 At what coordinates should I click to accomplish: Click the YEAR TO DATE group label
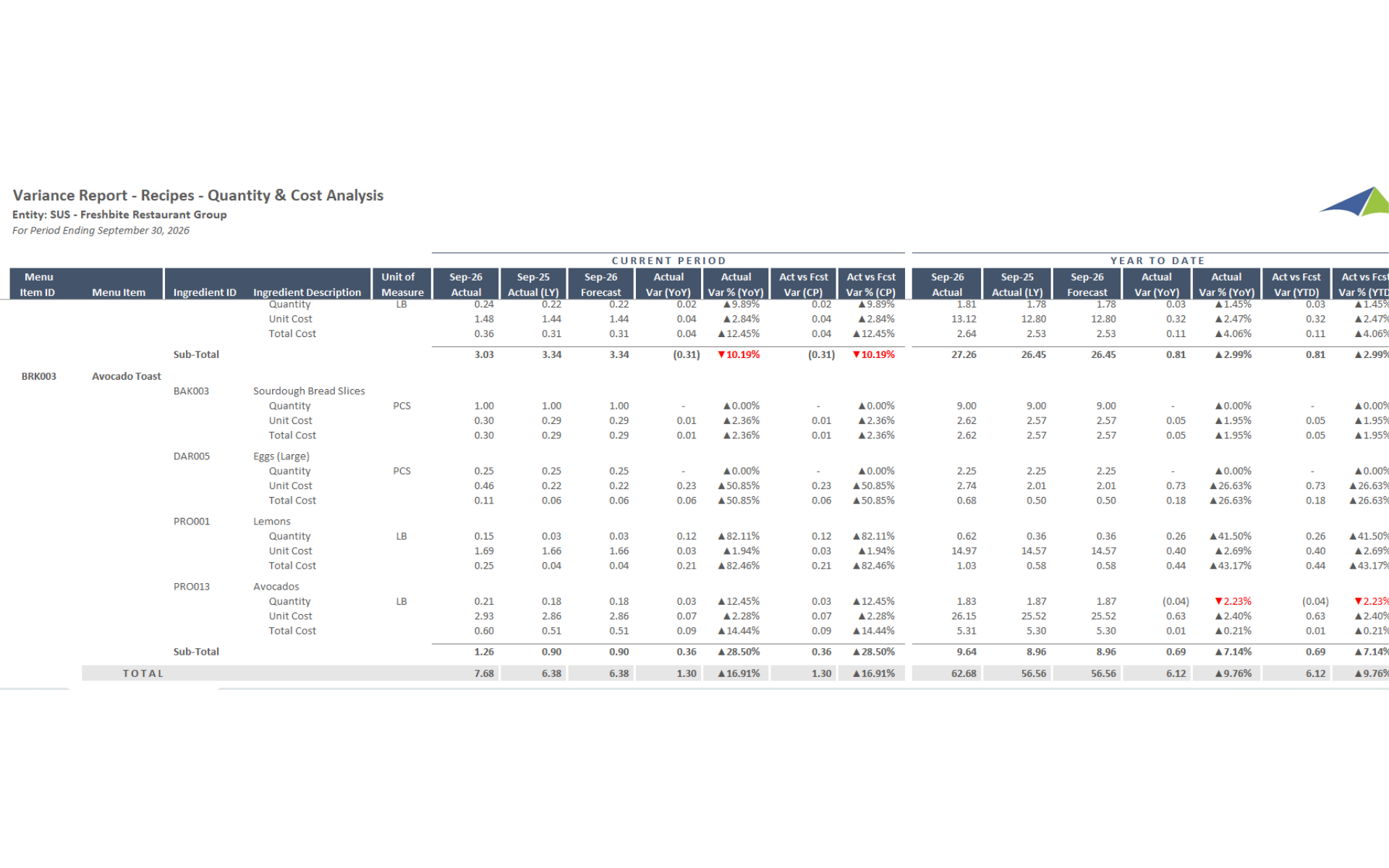[1157, 260]
